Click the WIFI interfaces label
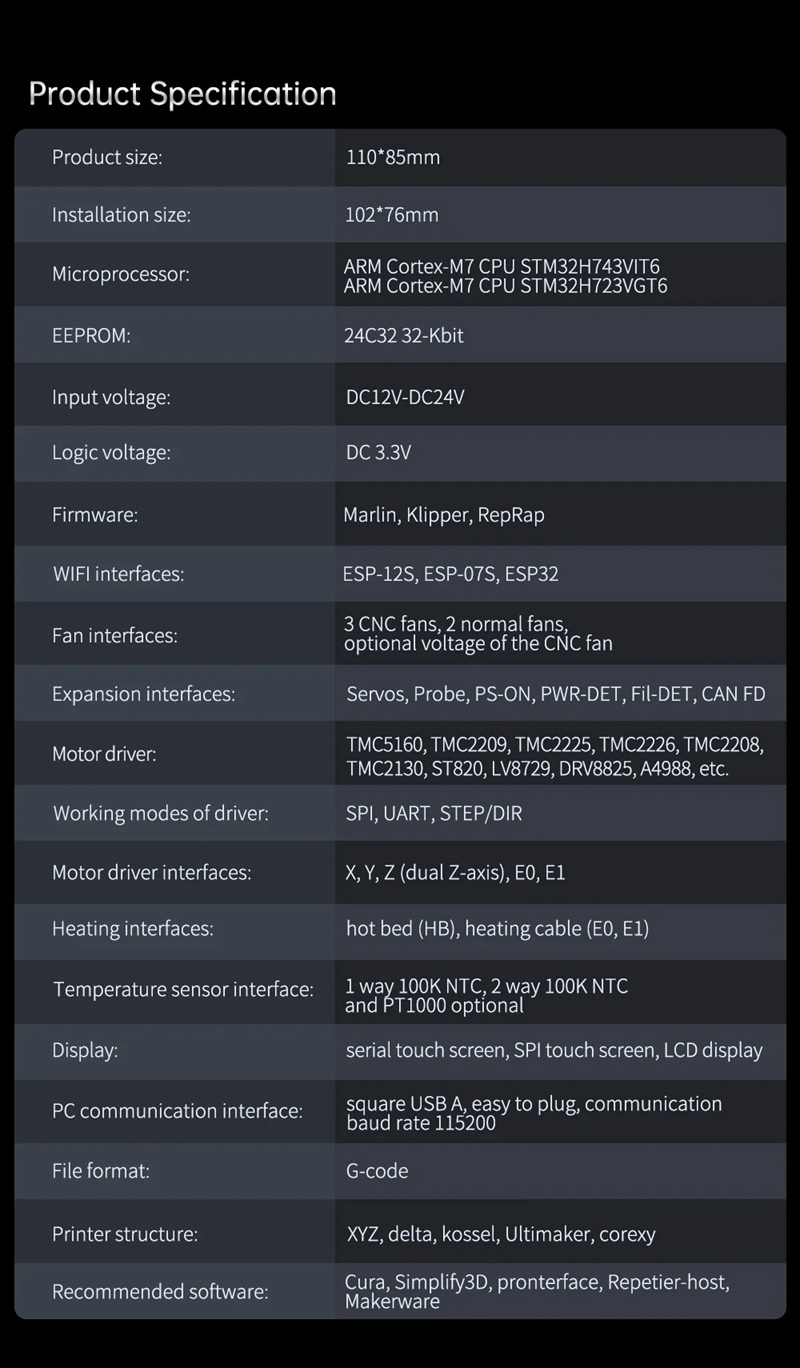Viewport: 800px width, 1368px height. click(x=118, y=574)
